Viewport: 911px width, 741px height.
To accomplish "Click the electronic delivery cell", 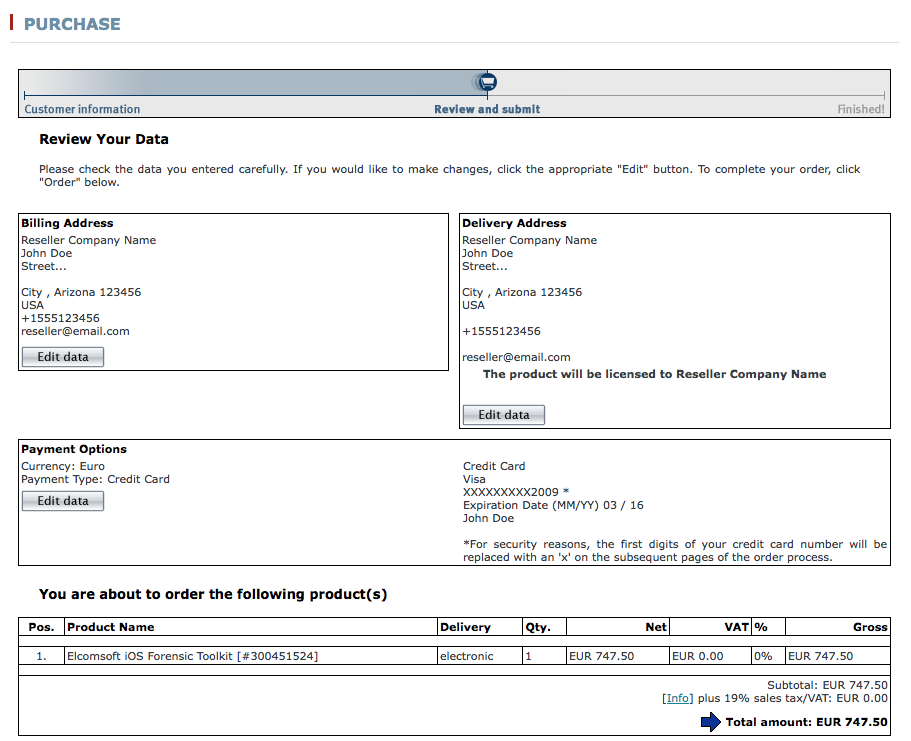I will click(466, 656).
